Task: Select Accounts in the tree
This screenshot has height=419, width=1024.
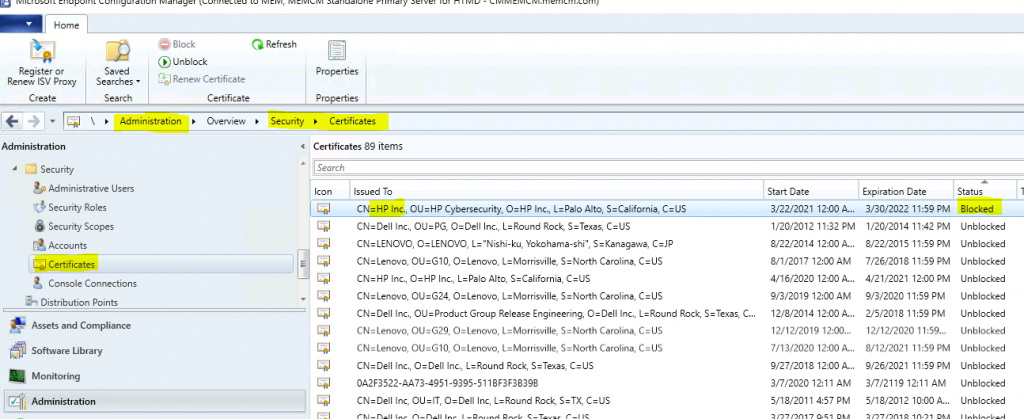Action: pos(67,245)
